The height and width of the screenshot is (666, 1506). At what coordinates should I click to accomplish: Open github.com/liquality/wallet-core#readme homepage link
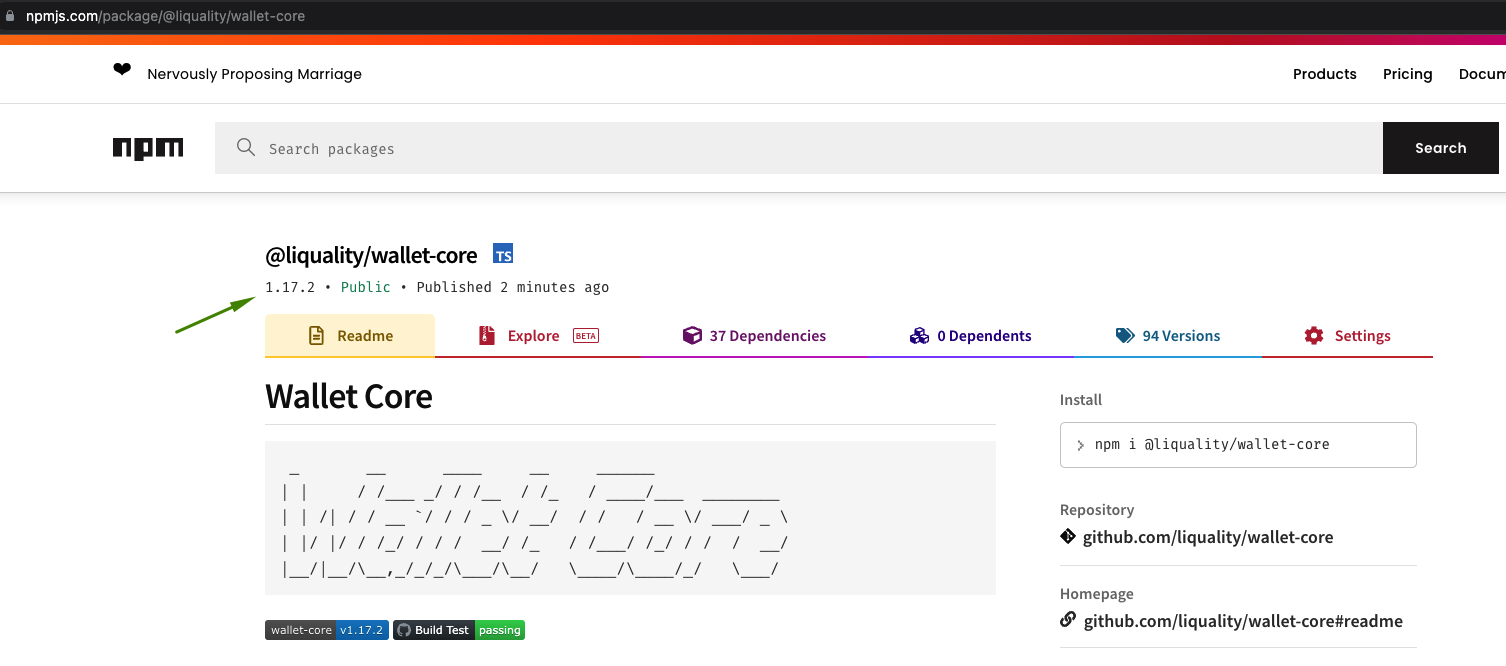pos(1243,621)
